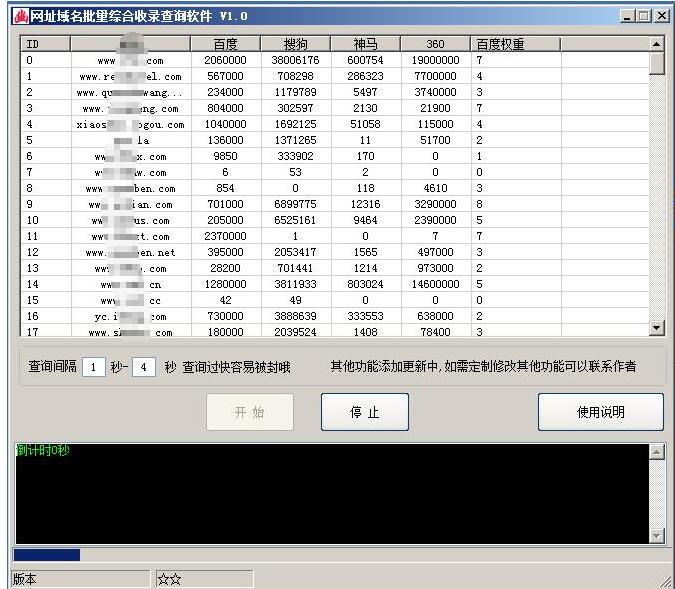Select cell 6899775 in row 9

pyautogui.click(x=295, y=204)
